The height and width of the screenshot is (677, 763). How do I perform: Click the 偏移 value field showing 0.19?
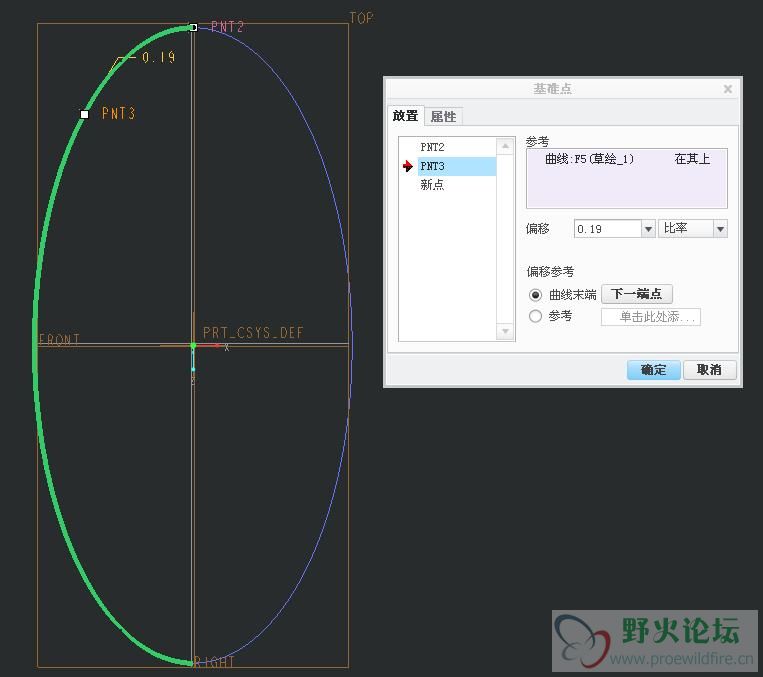[x=607, y=229]
